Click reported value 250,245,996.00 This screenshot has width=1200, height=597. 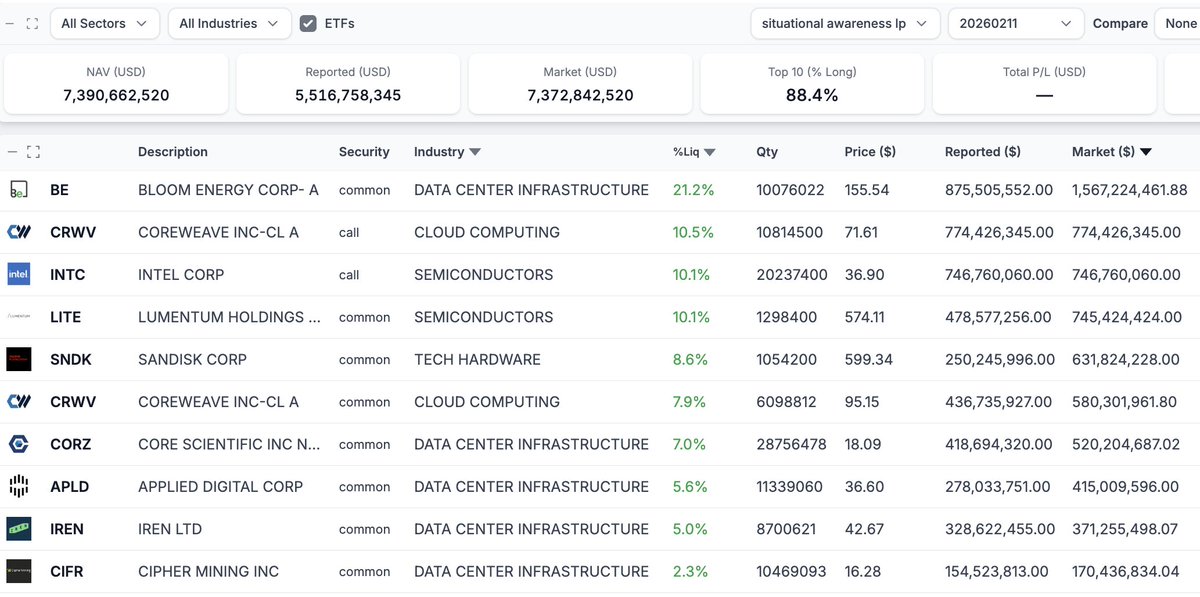tap(1000, 360)
